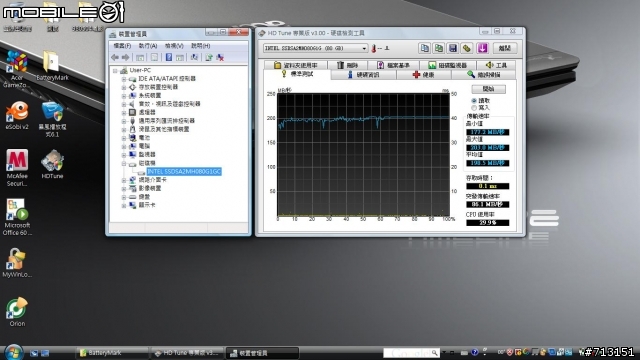The height and width of the screenshot is (360, 640).
Task: Select the INTEL SSDSA2MH080G1GC device entry
Action: point(184,171)
